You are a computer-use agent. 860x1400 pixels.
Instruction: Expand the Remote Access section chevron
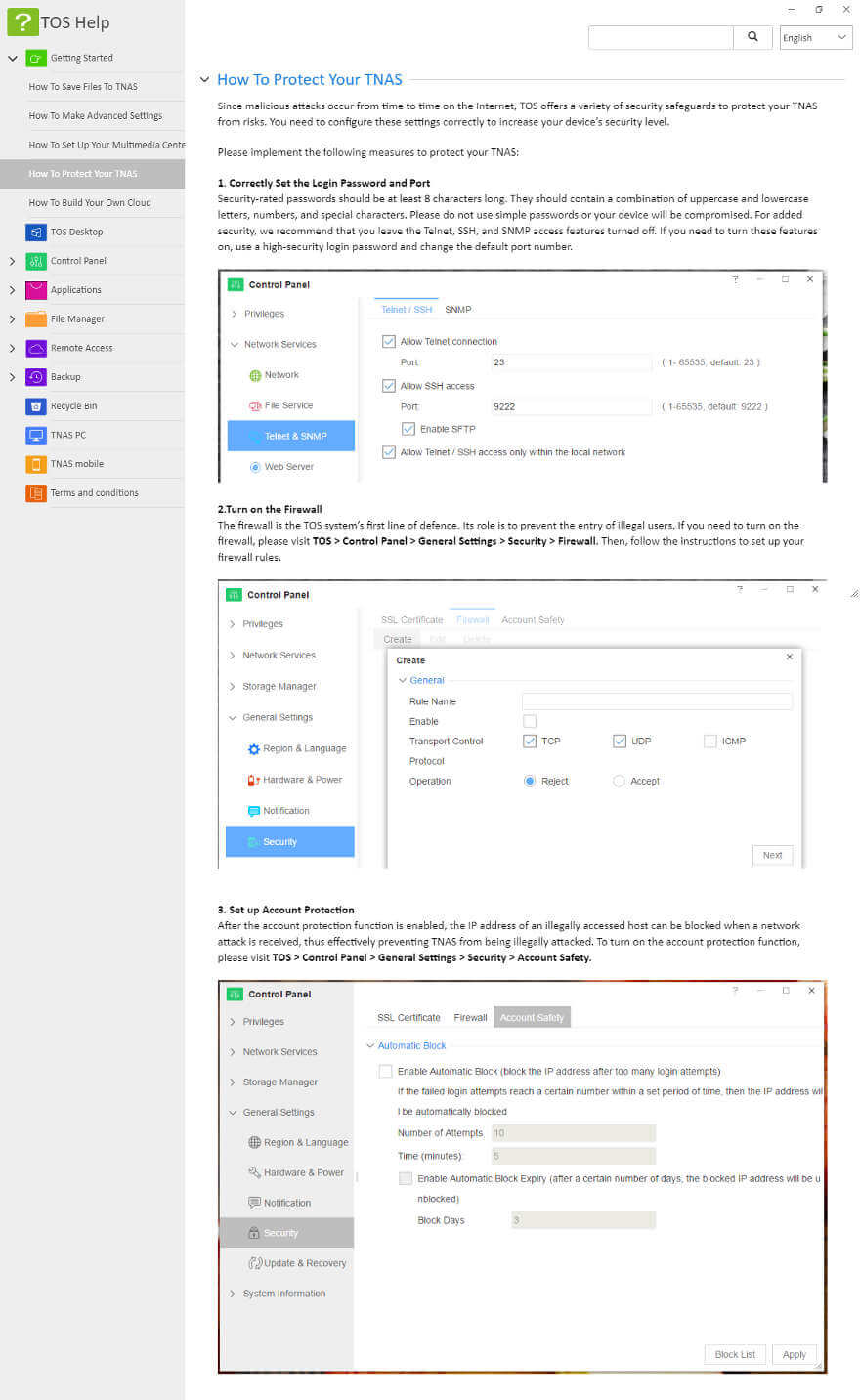13,348
